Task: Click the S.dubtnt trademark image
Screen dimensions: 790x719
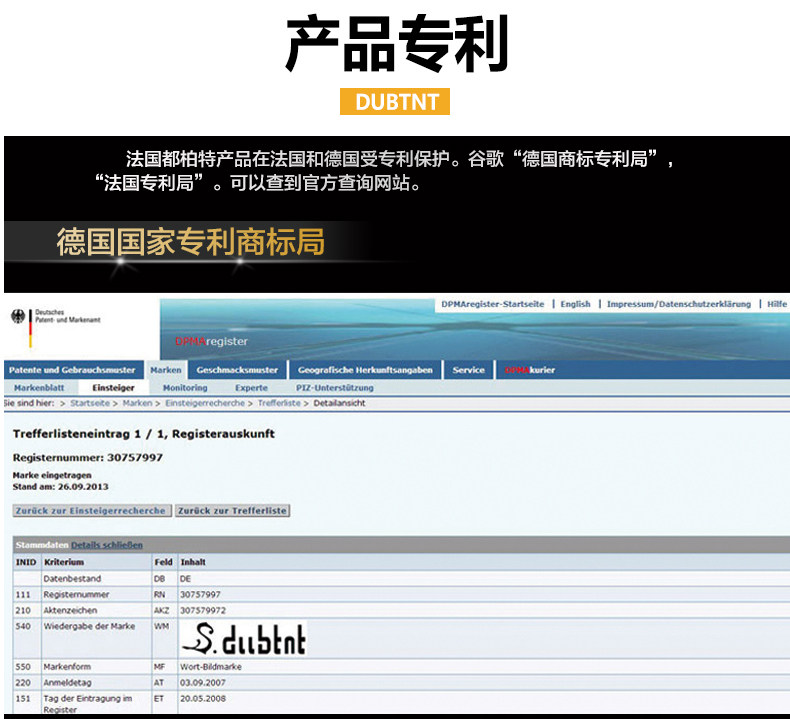Action: (x=244, y=638)
